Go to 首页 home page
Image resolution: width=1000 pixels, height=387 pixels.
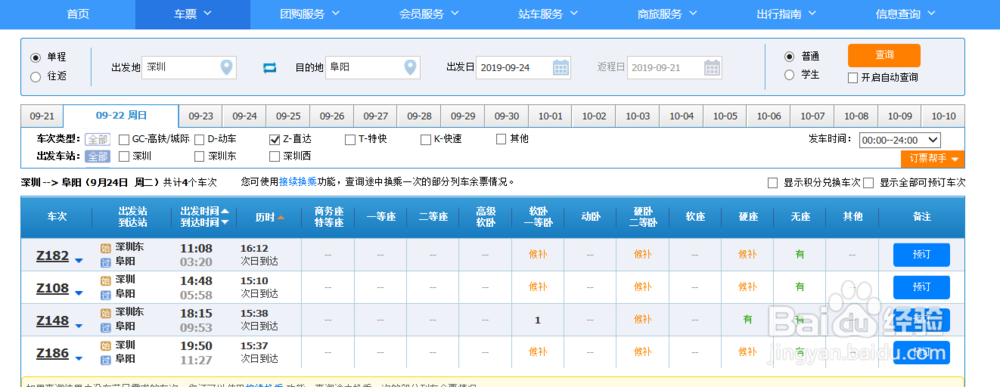[78, 14]
